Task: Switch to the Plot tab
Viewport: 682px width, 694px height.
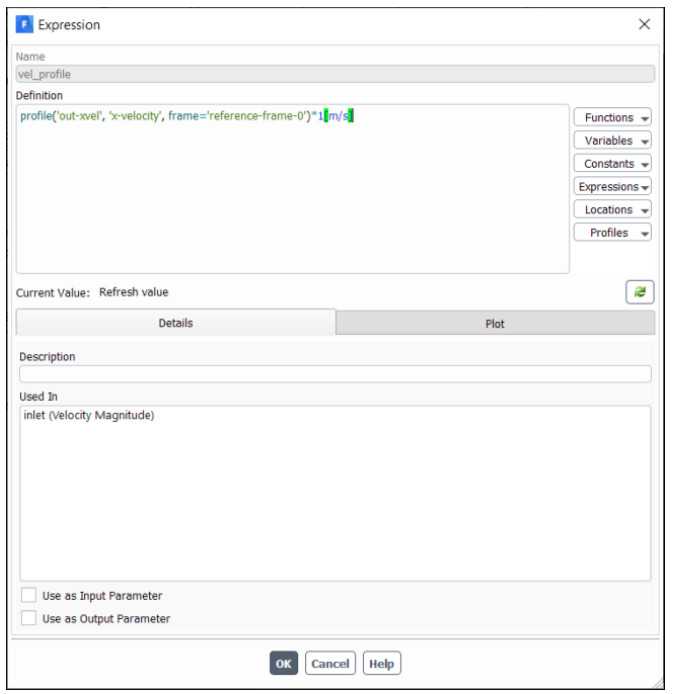Action: pos(495,324)
